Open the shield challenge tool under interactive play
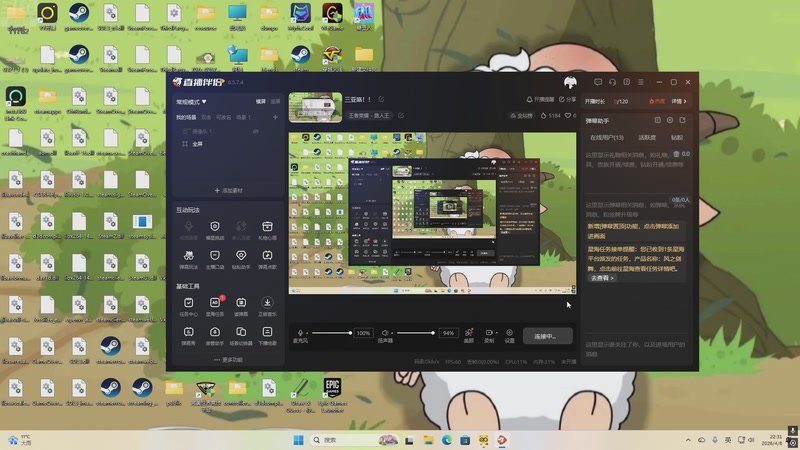This screenshot has width=800, height=450. pyautogui.click(x=215, y=227)
